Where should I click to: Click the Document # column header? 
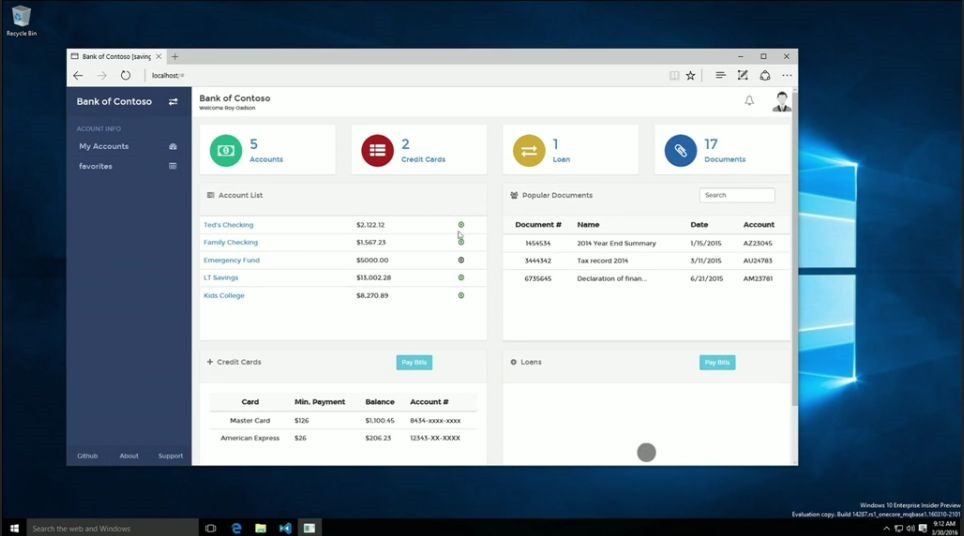(538, 225)
